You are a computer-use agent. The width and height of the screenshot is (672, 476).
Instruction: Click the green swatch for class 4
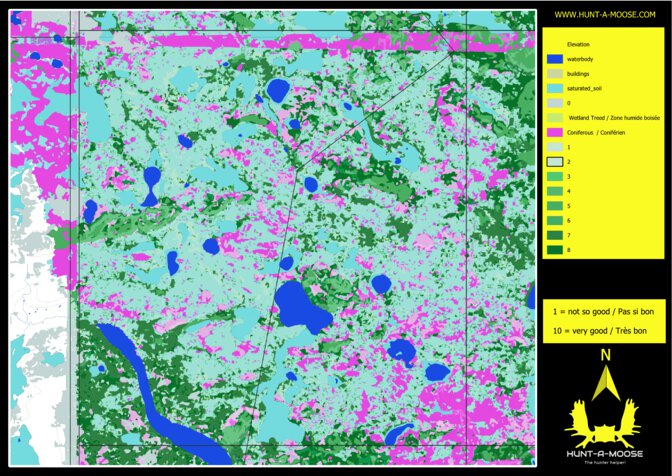click(x=555, y=191)
